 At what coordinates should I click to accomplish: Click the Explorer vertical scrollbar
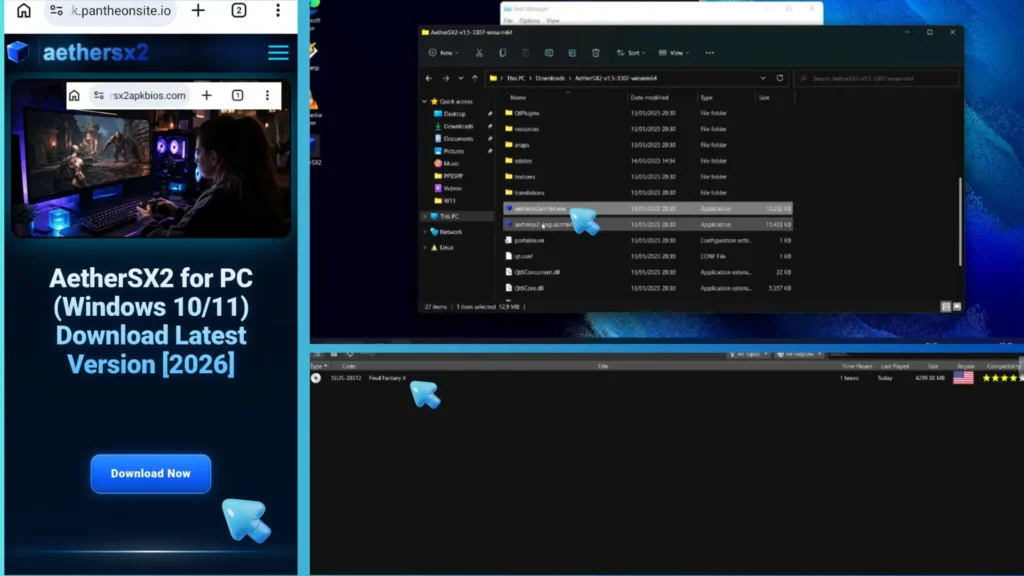click(960, 222)
